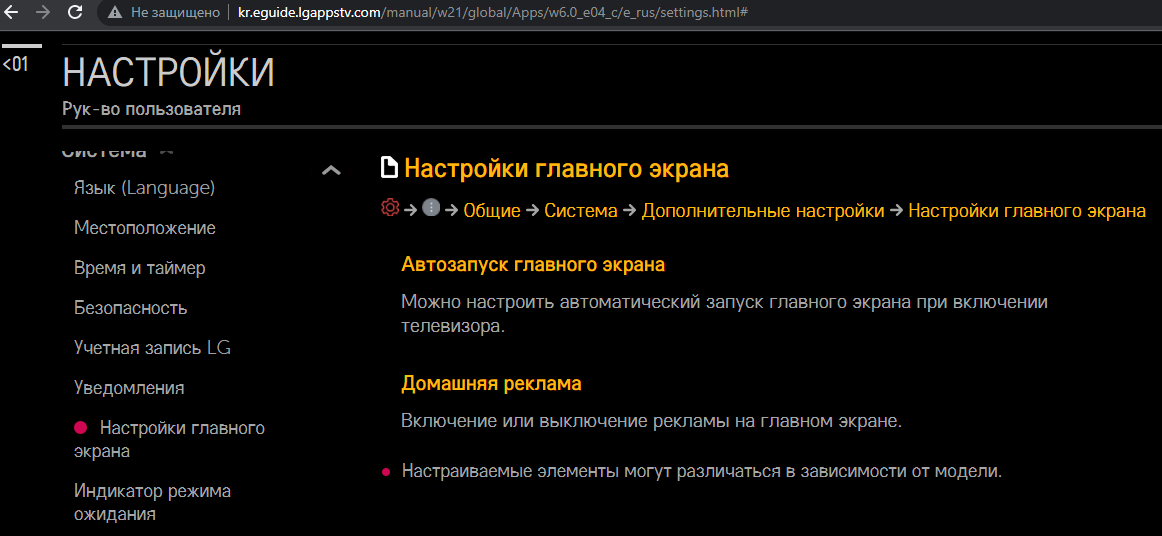Screen dimensions: 1162x536
Task: Click the browser back arrow
Action: point(12,13)
